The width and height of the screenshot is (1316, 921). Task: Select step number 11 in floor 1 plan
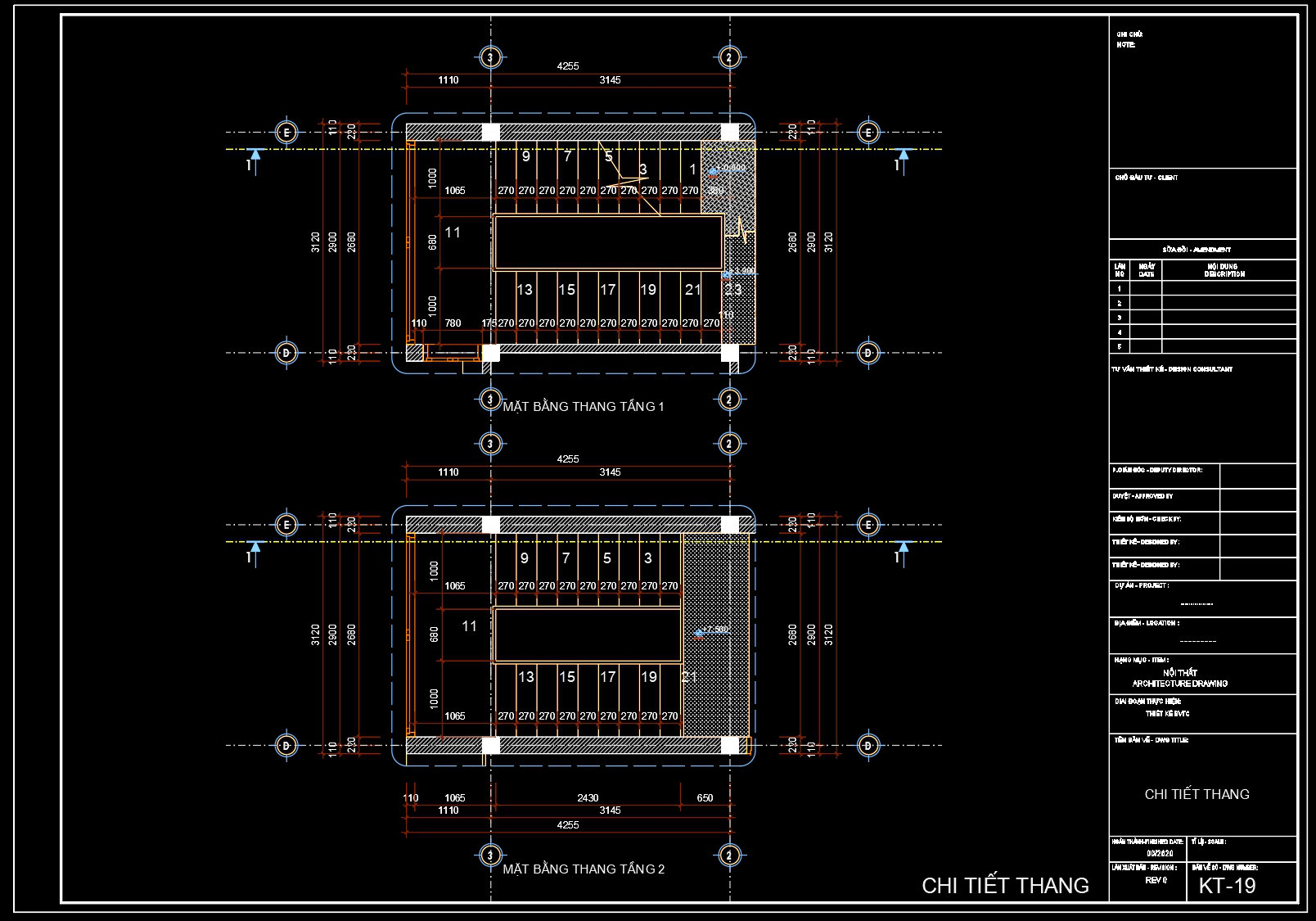pyautogui.click(x=453, y=233)
